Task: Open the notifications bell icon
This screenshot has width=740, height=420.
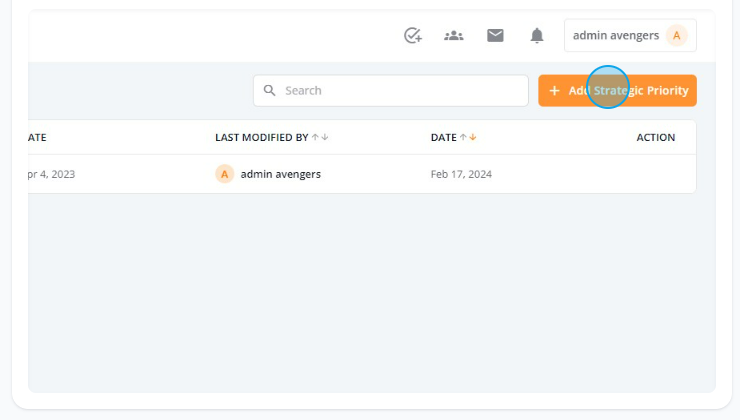Action: click(x=537, y=35)
